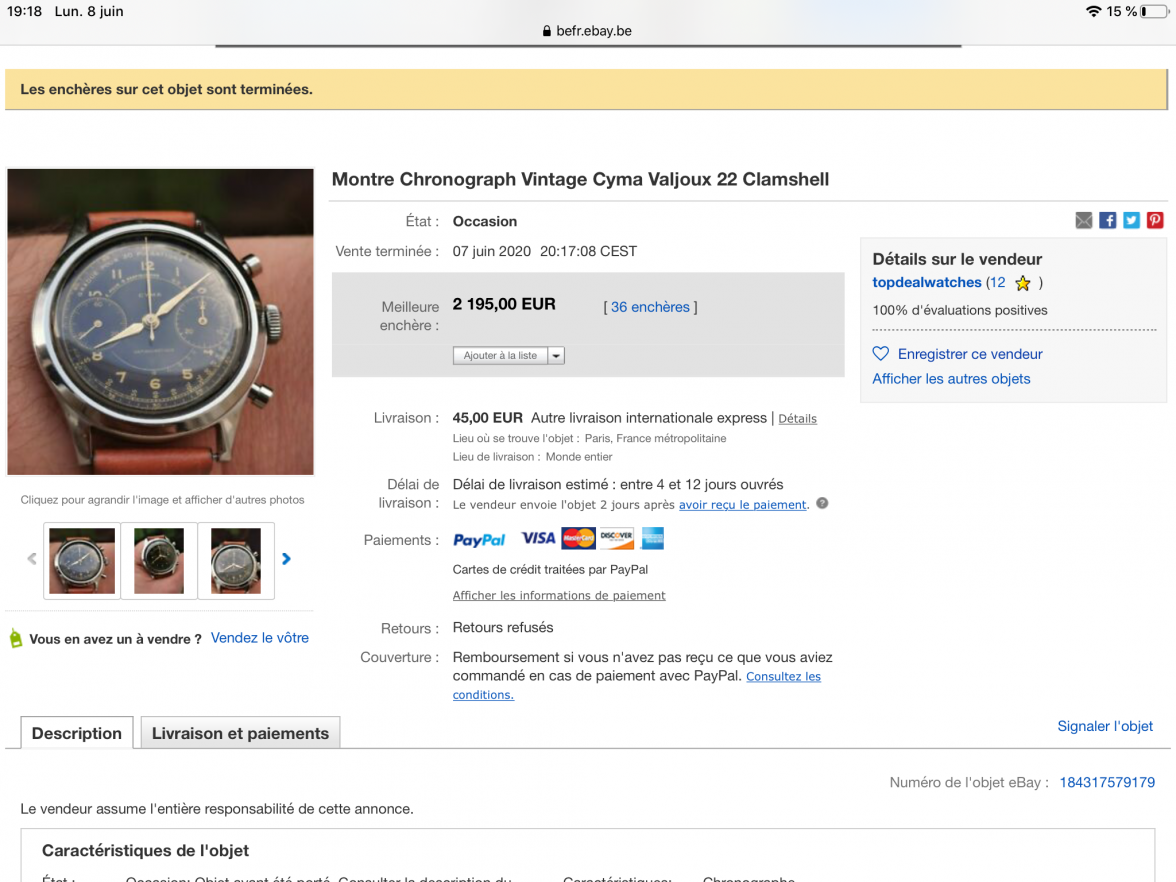Open topdealwatches seller profile
Viewport: 1176px width, 882px height.
click(927, 283)
